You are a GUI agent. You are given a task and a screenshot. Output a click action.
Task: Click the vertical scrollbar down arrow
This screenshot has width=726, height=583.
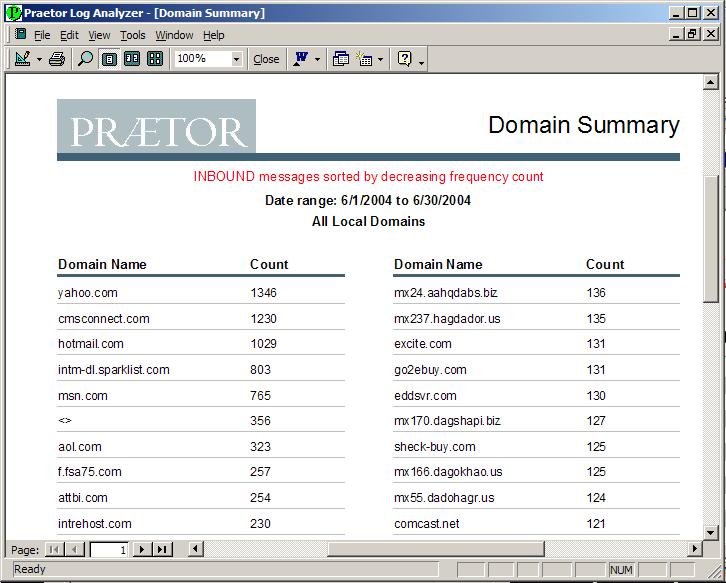point(710,532)
